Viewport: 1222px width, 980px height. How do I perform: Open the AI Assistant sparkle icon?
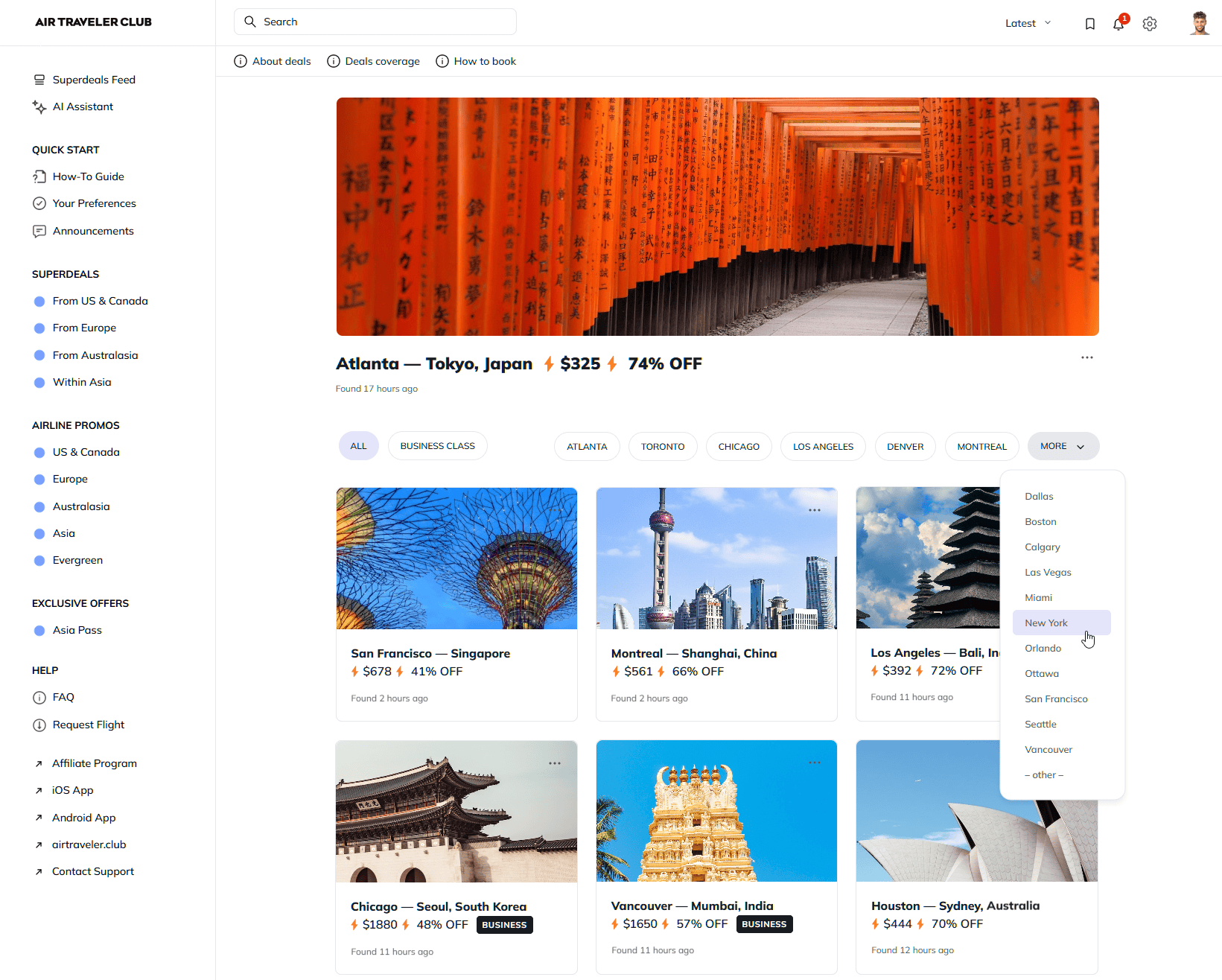(x=39, y=107)
